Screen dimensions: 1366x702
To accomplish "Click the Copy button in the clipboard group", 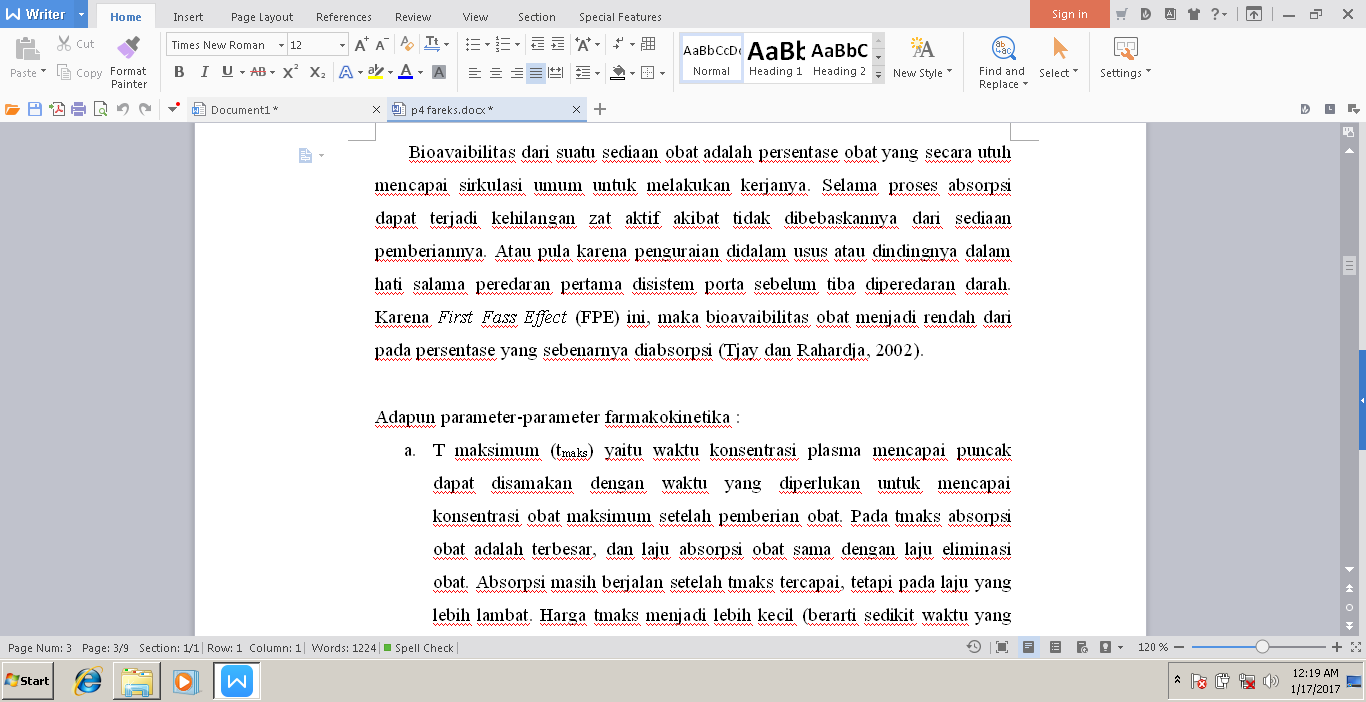I will [x=80, y=73].
